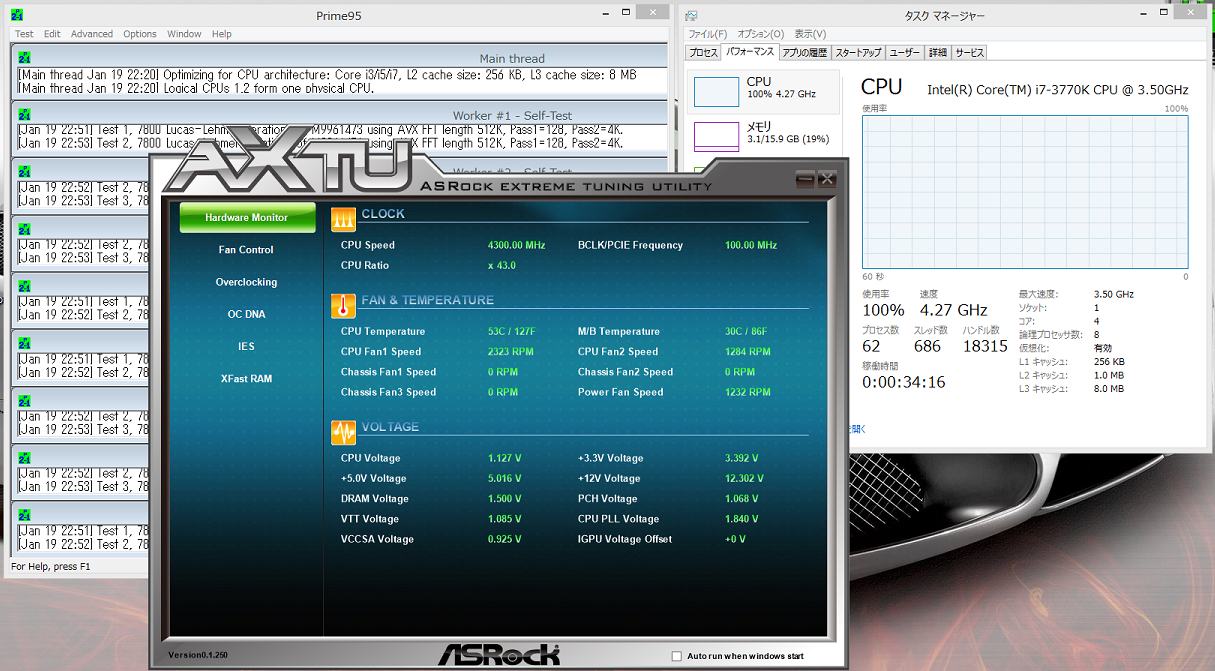Screen dimensions: 1215x671
Task: Switch to the プロセス tab in Task Manager
Action: [x=703, y=52]
